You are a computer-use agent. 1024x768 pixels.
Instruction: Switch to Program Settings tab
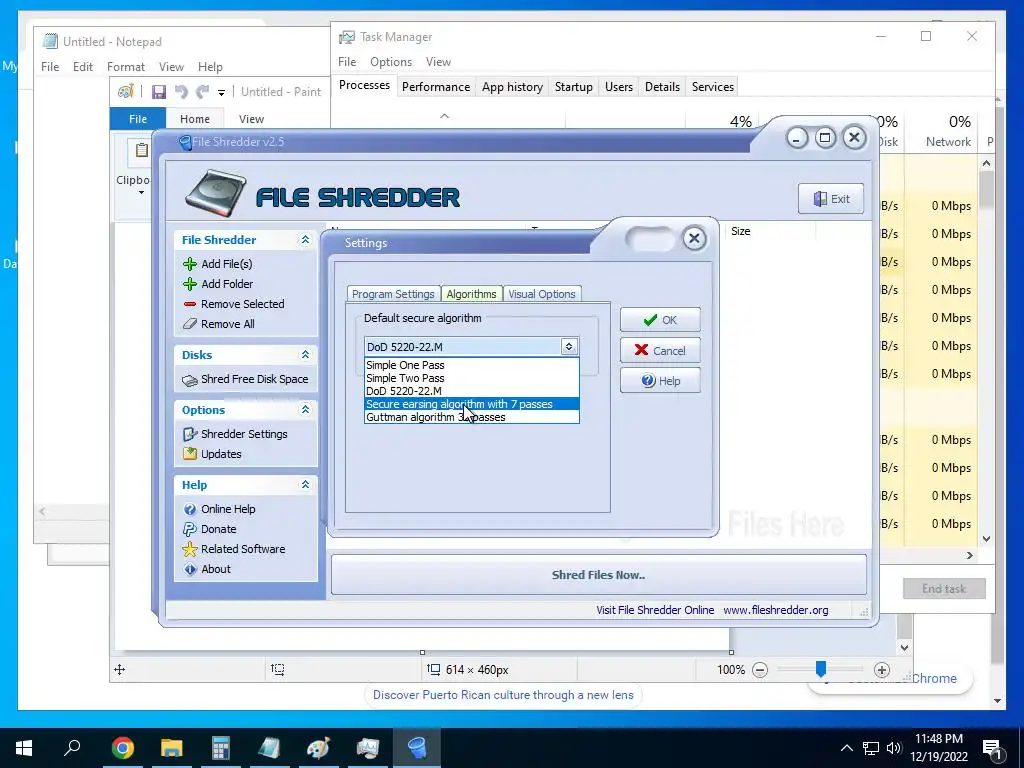(393, 294)
